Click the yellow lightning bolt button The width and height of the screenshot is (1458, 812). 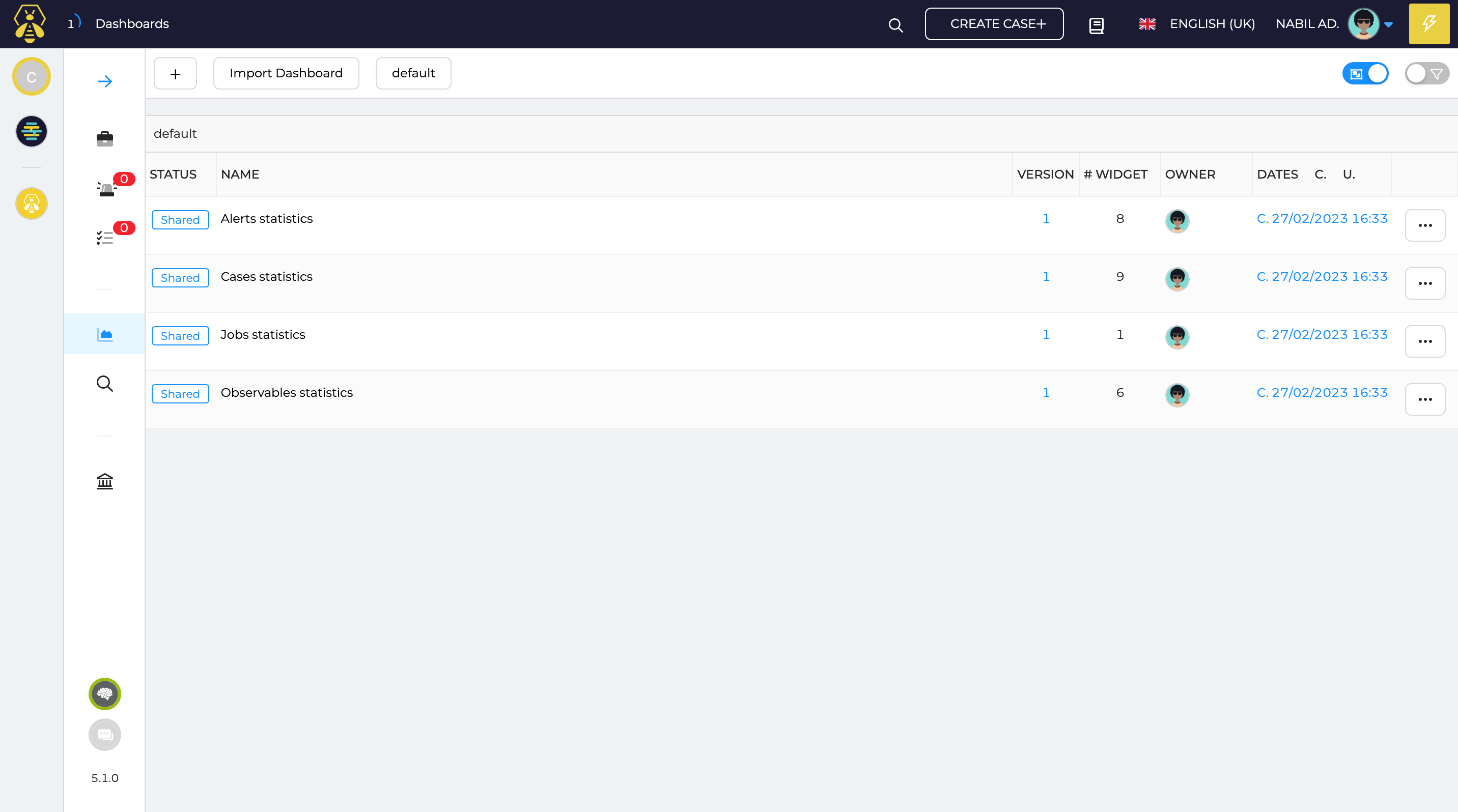[x=1428, y=24]
